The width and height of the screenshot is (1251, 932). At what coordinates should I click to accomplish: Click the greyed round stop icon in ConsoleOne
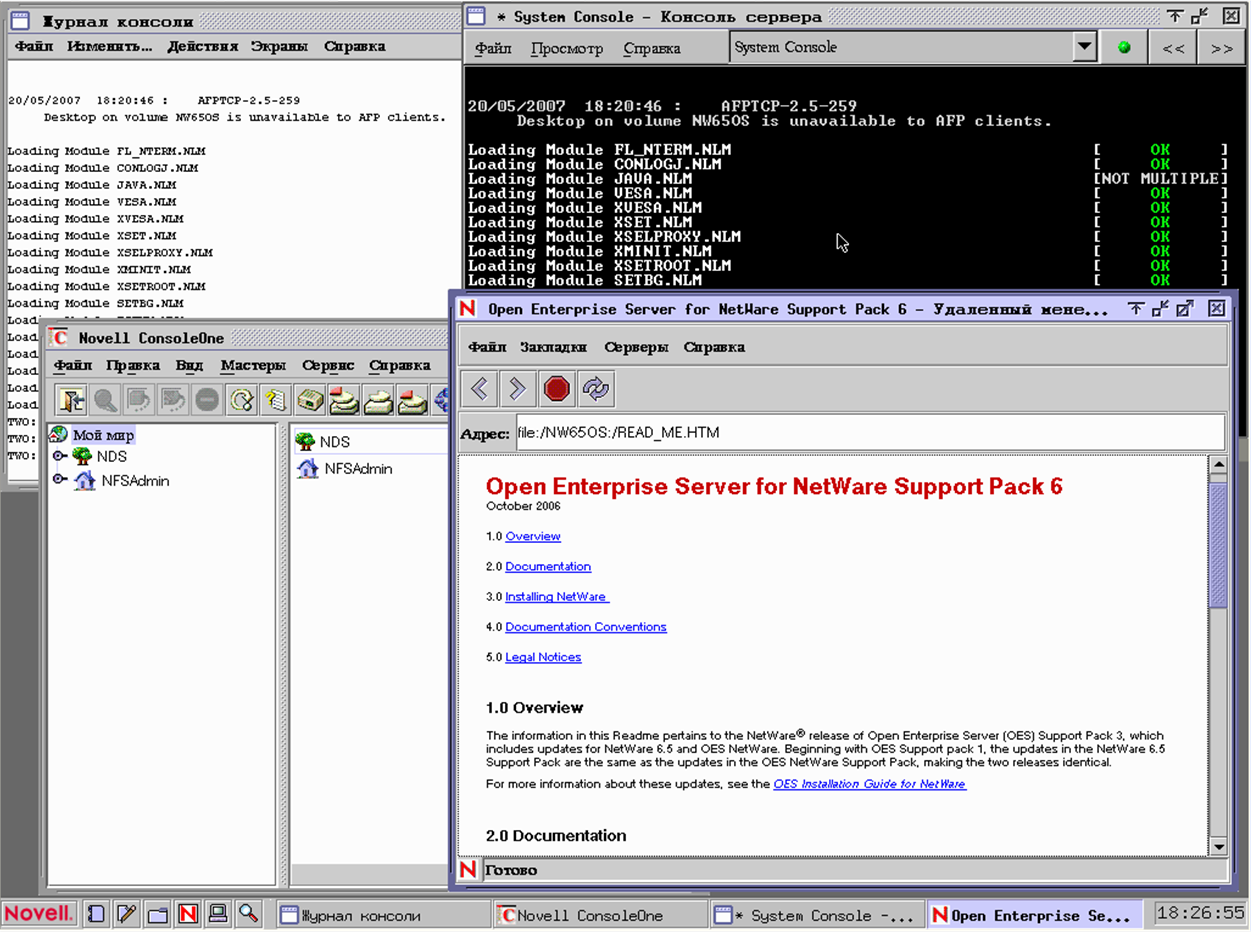(207, 401)
